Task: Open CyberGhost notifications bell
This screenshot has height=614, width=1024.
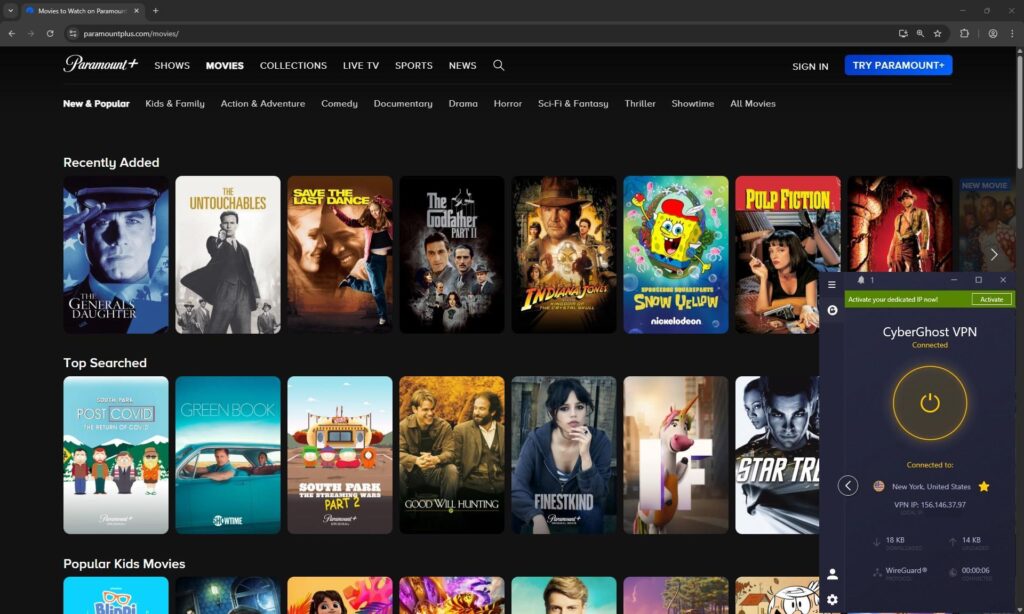Action: (861, 280)
